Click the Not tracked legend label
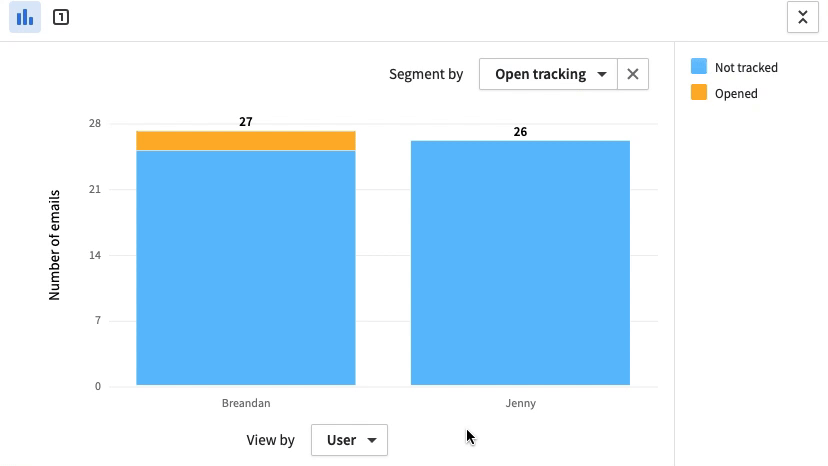 pyautogui.click(x=746, y=68)
